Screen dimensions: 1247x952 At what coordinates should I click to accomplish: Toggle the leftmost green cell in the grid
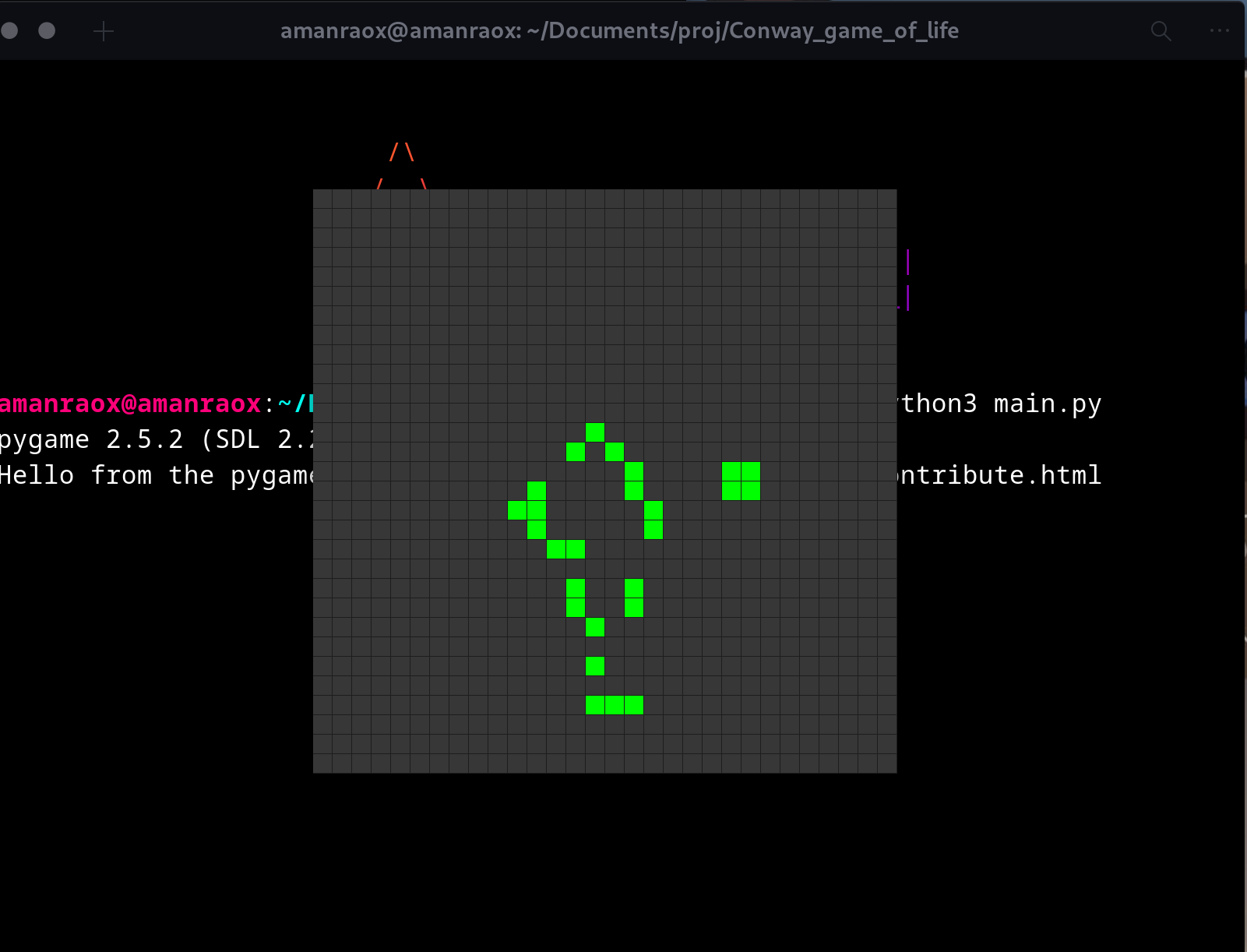click(517, 510)
